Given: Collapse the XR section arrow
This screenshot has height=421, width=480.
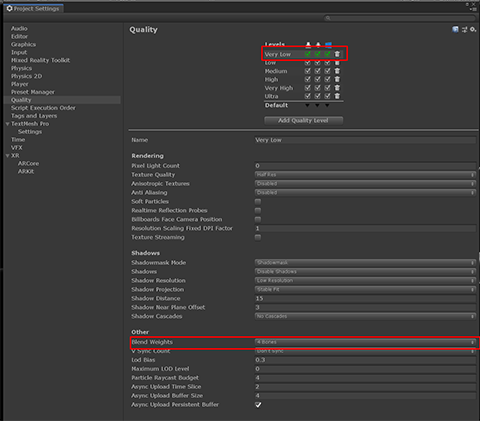Looking at the screenshot, I should (7, 156).
